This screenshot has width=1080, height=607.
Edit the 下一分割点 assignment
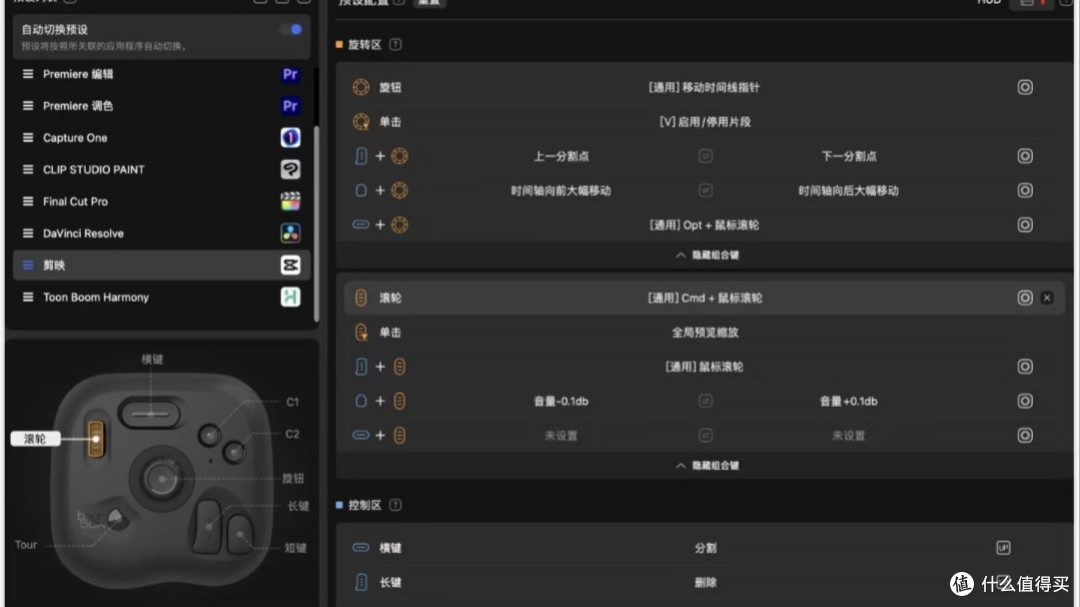click(849, 156)
